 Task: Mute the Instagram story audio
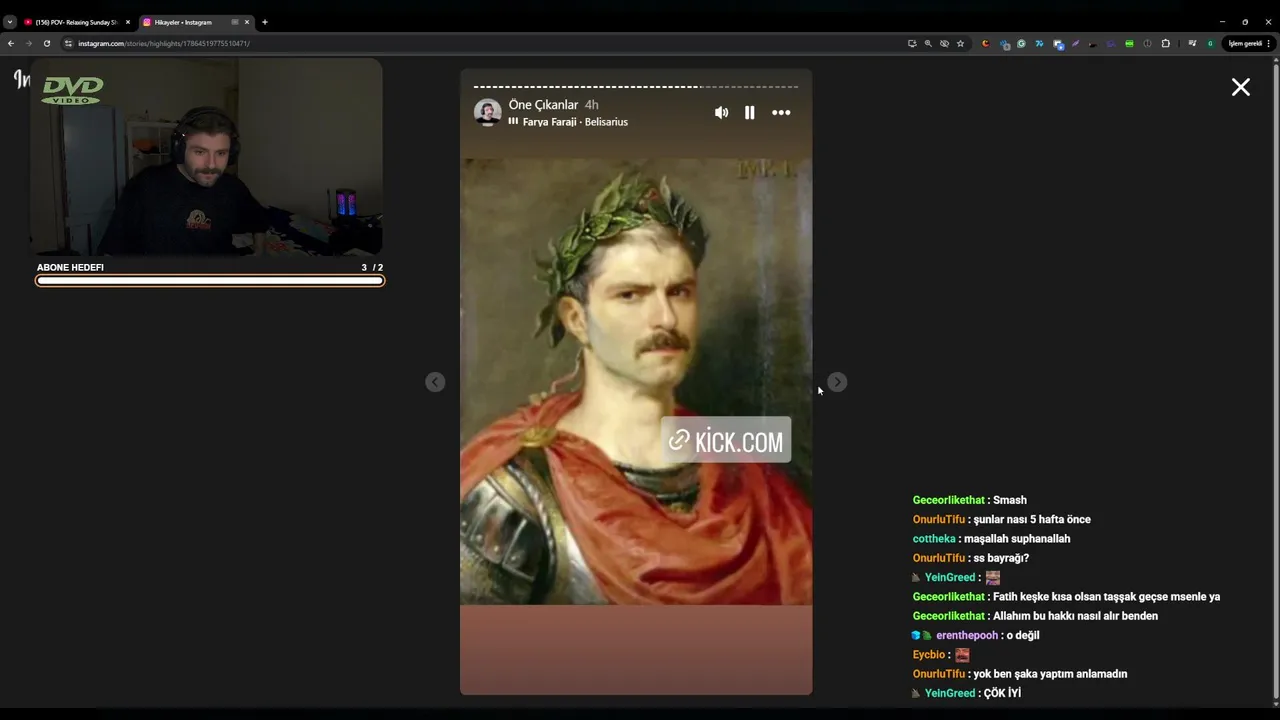point(721,113)
